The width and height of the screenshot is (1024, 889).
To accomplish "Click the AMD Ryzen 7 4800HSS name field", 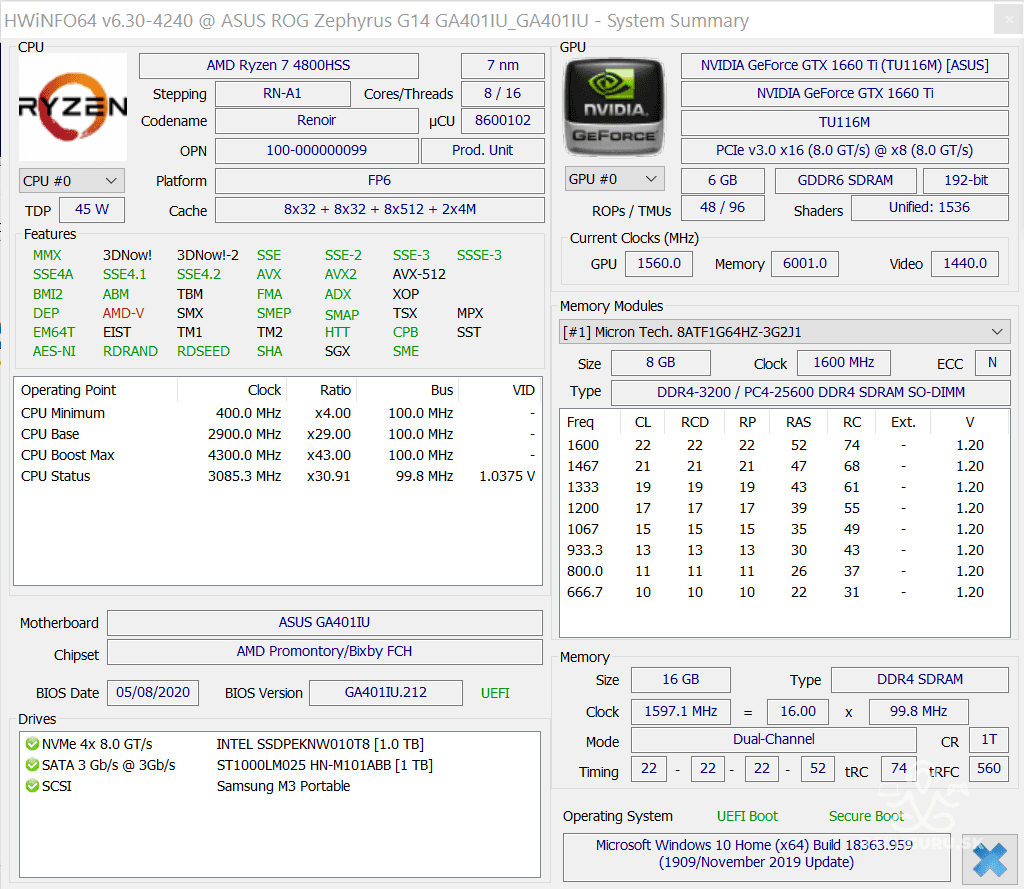I will [x=279, y=65].
